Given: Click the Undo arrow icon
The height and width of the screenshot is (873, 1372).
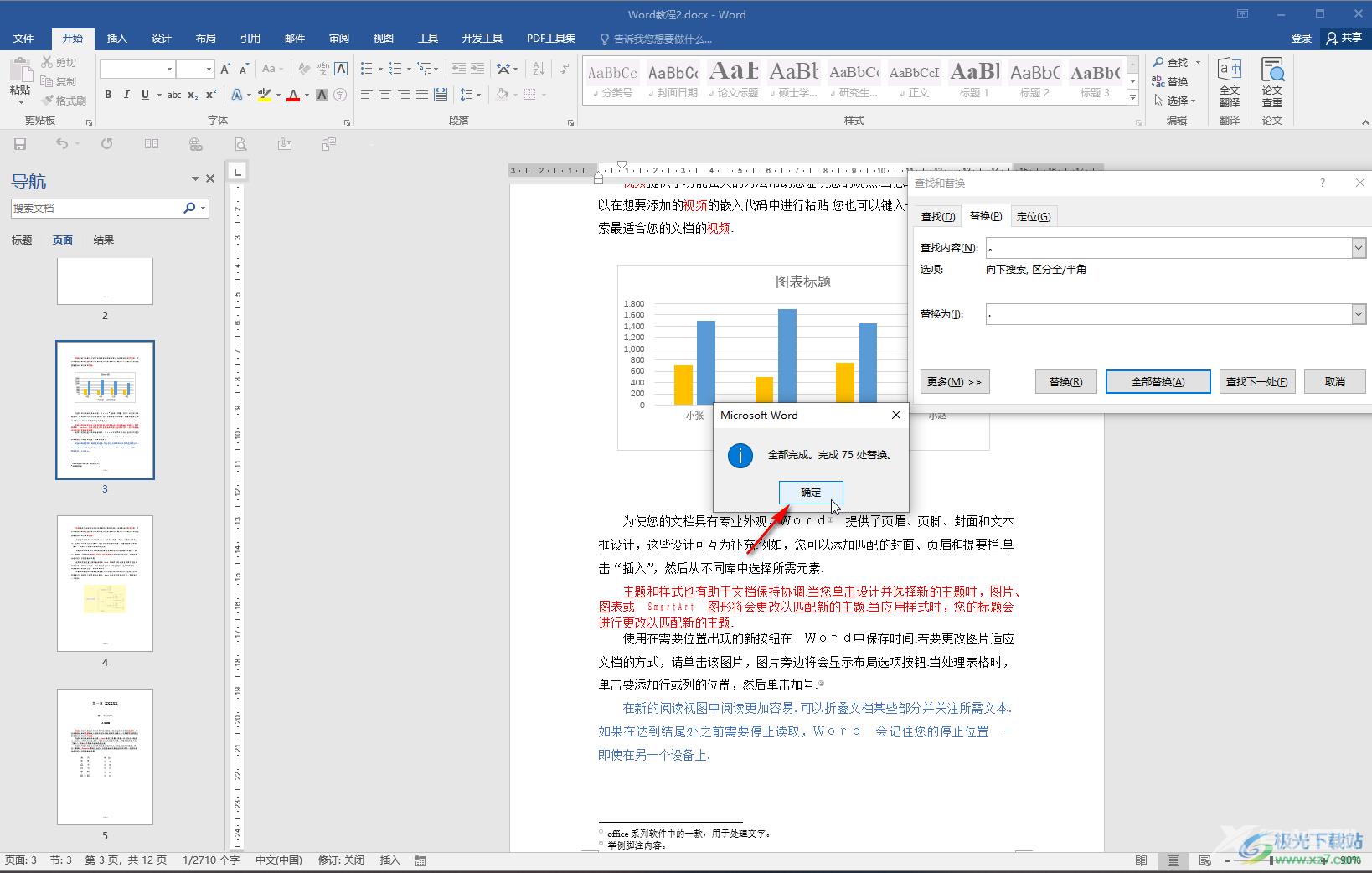Looking at the screenshot, I should pos(61,144).
